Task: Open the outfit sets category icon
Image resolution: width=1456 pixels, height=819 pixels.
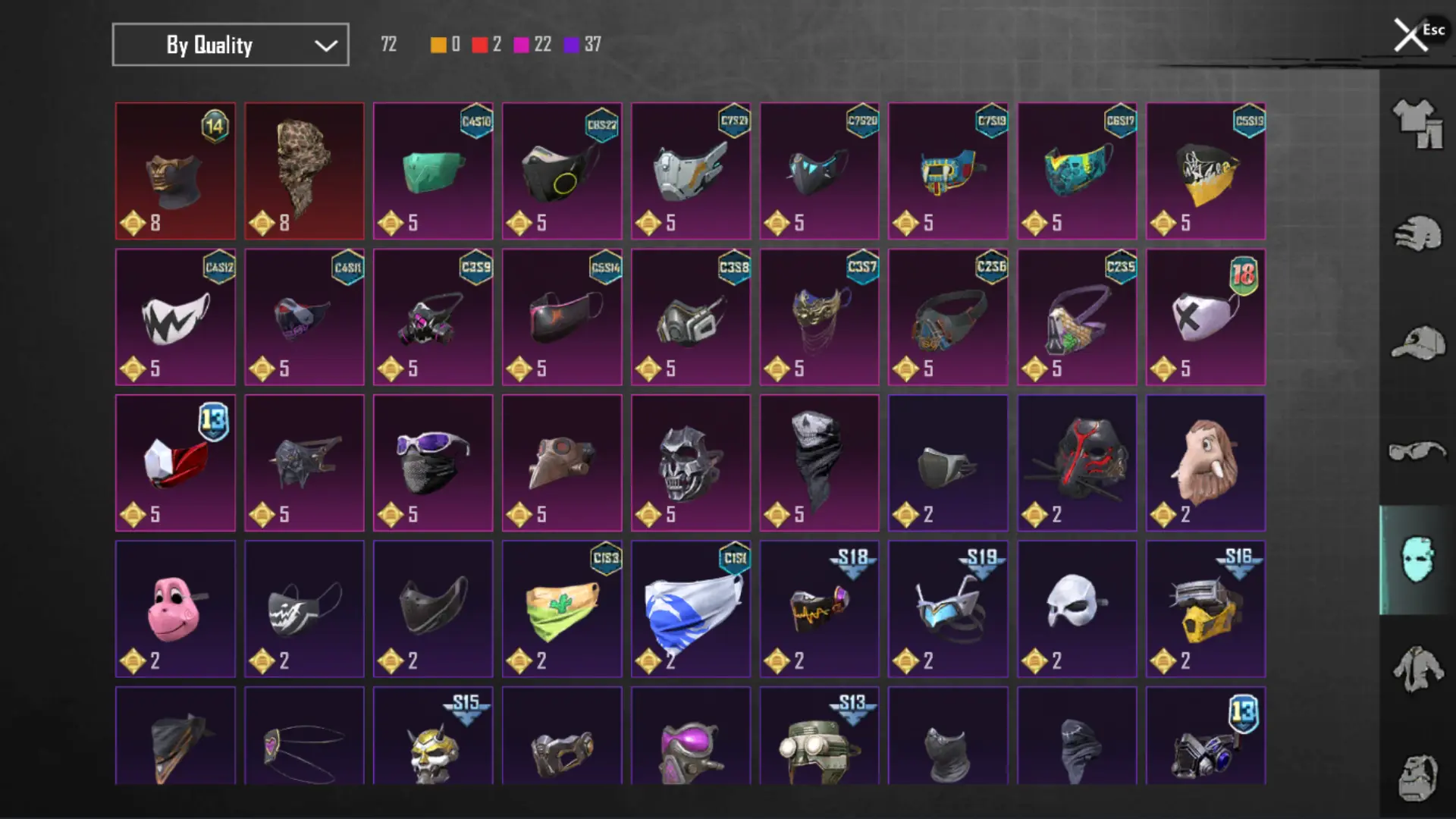Action: (1417, 124)
